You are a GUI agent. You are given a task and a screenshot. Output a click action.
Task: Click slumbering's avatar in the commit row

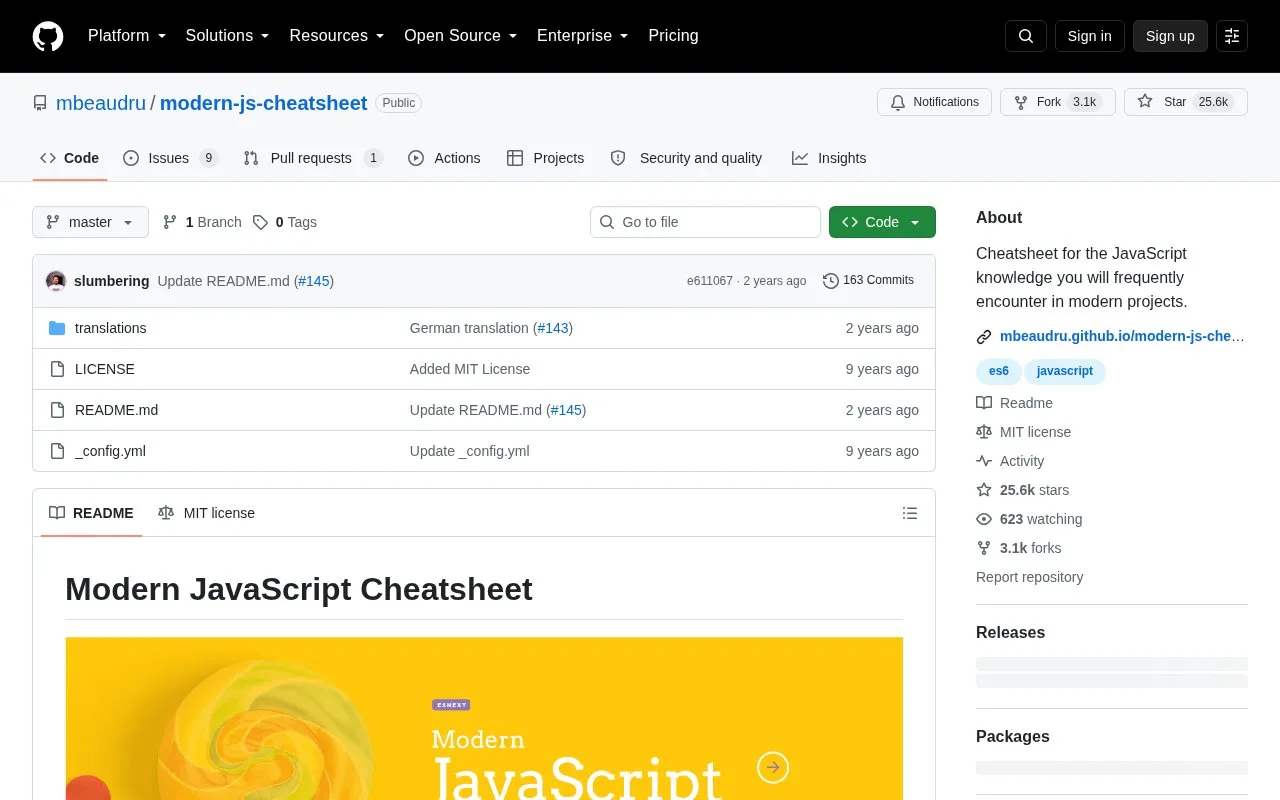pyautogui.click(x=56, y=281)
